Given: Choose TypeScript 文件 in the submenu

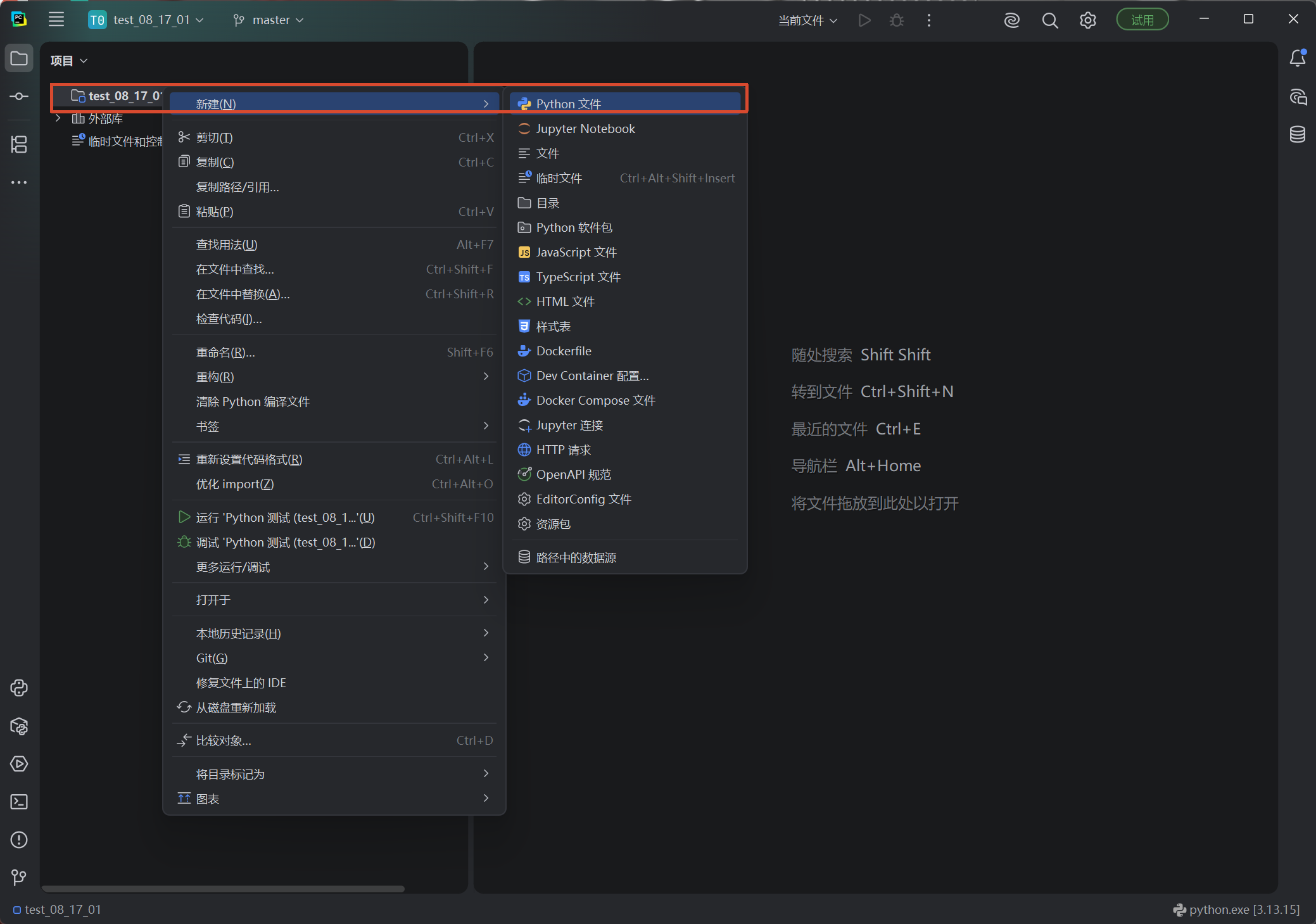Looking at the screenshot, I should click(625, 277).
